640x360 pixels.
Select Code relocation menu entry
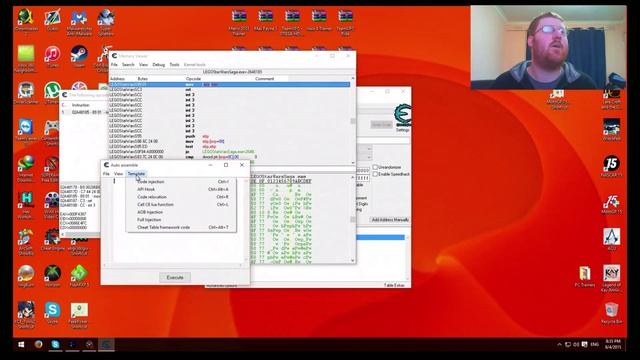click(x=182, y=197)
